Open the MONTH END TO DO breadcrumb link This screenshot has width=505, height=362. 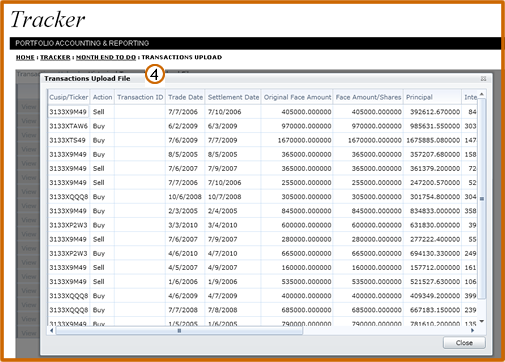click(106, 57)
